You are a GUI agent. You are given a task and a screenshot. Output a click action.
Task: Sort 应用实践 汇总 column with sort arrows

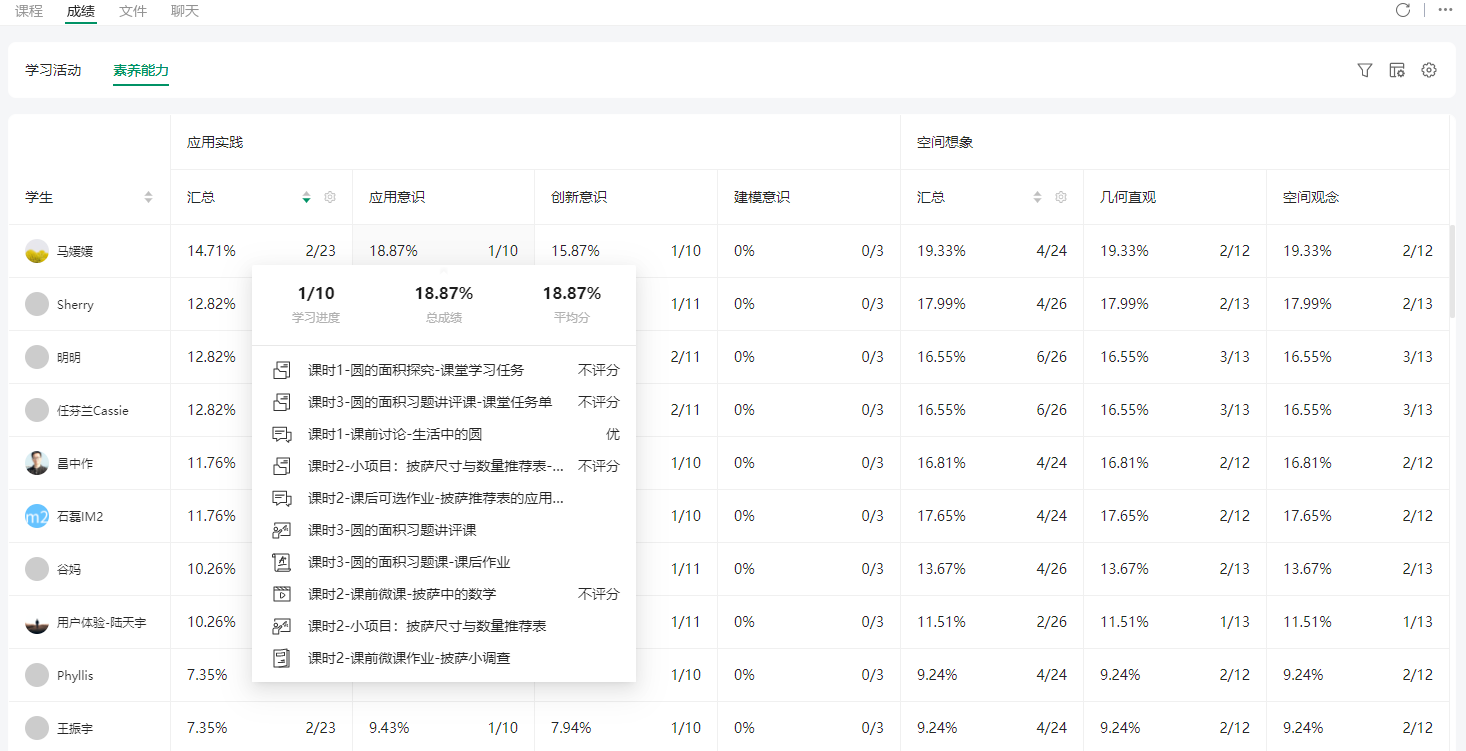(x=306, y=198)
